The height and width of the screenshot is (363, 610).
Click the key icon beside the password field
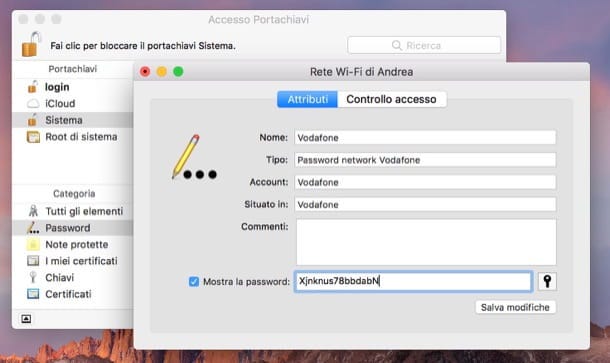pos(547,281)
